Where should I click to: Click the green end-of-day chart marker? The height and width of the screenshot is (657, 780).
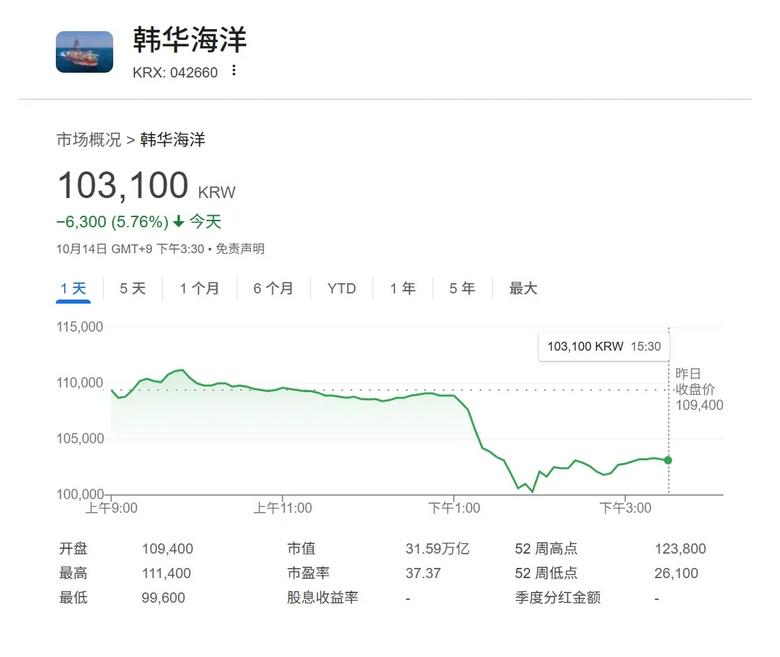[668, 460]
